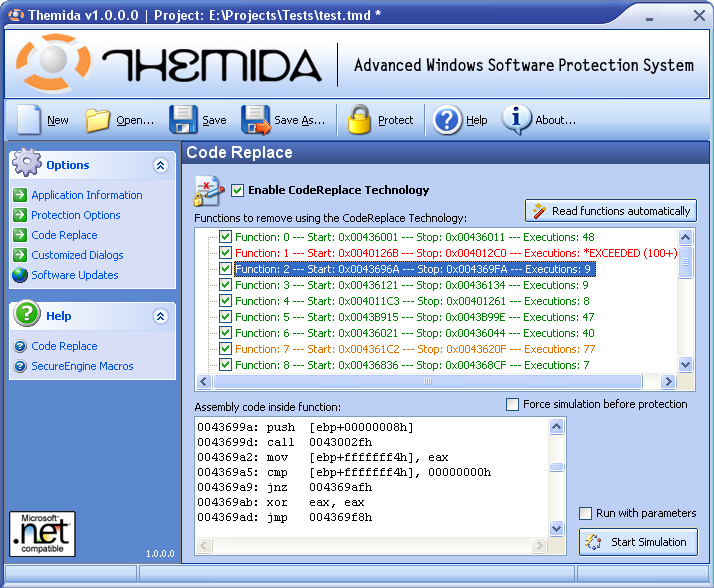
Task: Click the Themida title bar app icon
Action: tap(16, 15)
